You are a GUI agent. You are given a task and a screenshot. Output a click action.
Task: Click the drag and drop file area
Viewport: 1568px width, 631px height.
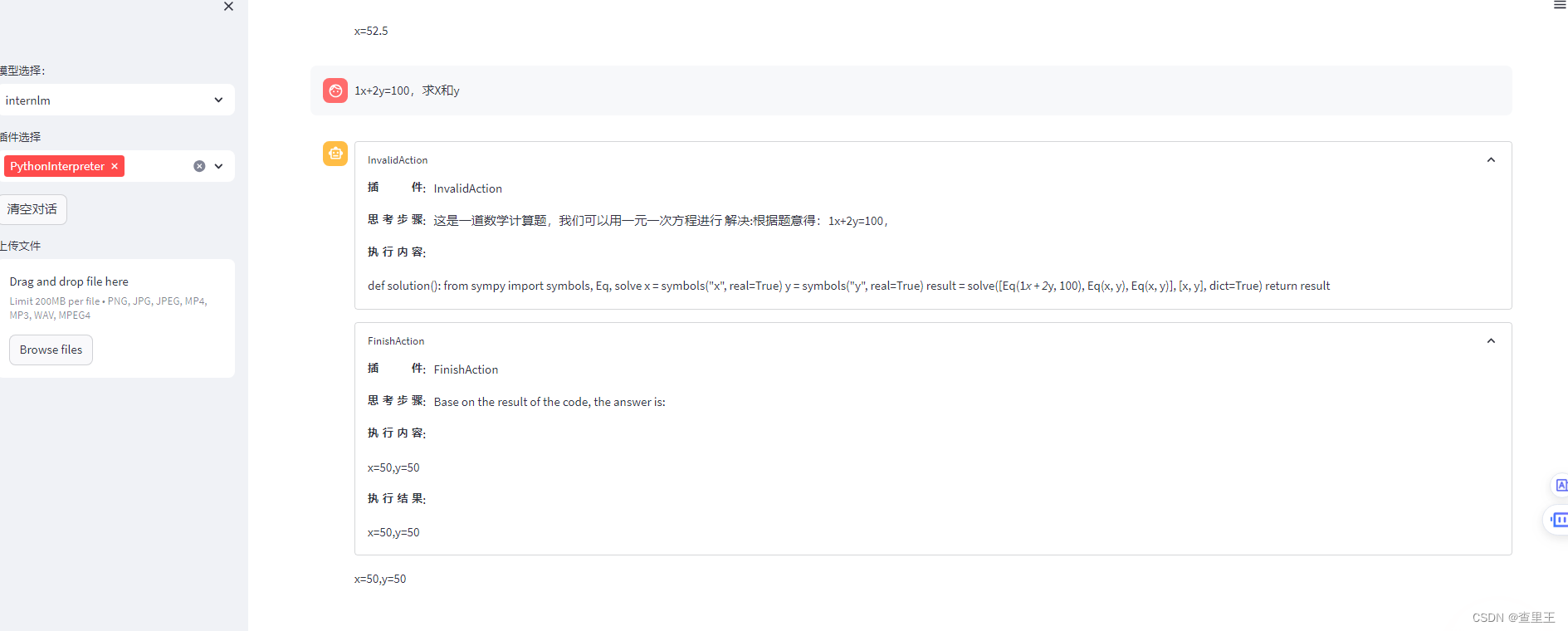coord(117,318)
